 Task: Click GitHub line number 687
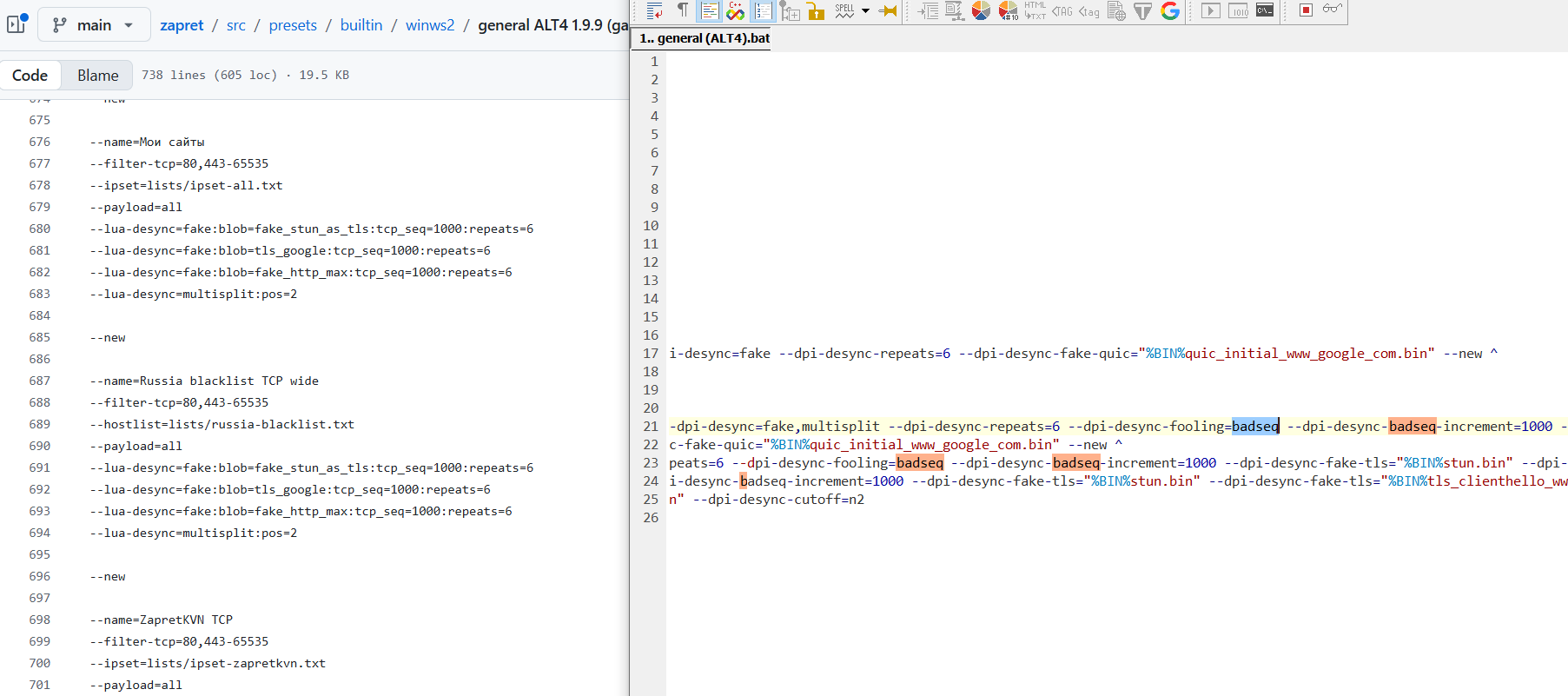[39, 381]
